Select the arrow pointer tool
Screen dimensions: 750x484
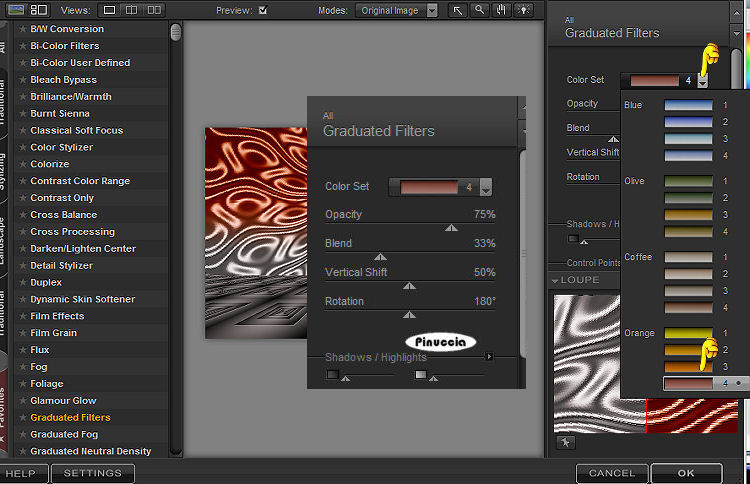click(458, 10)
